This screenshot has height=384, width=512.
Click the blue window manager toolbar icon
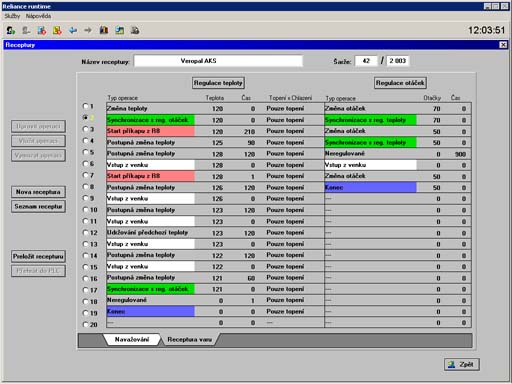click(x=120, y=31)
